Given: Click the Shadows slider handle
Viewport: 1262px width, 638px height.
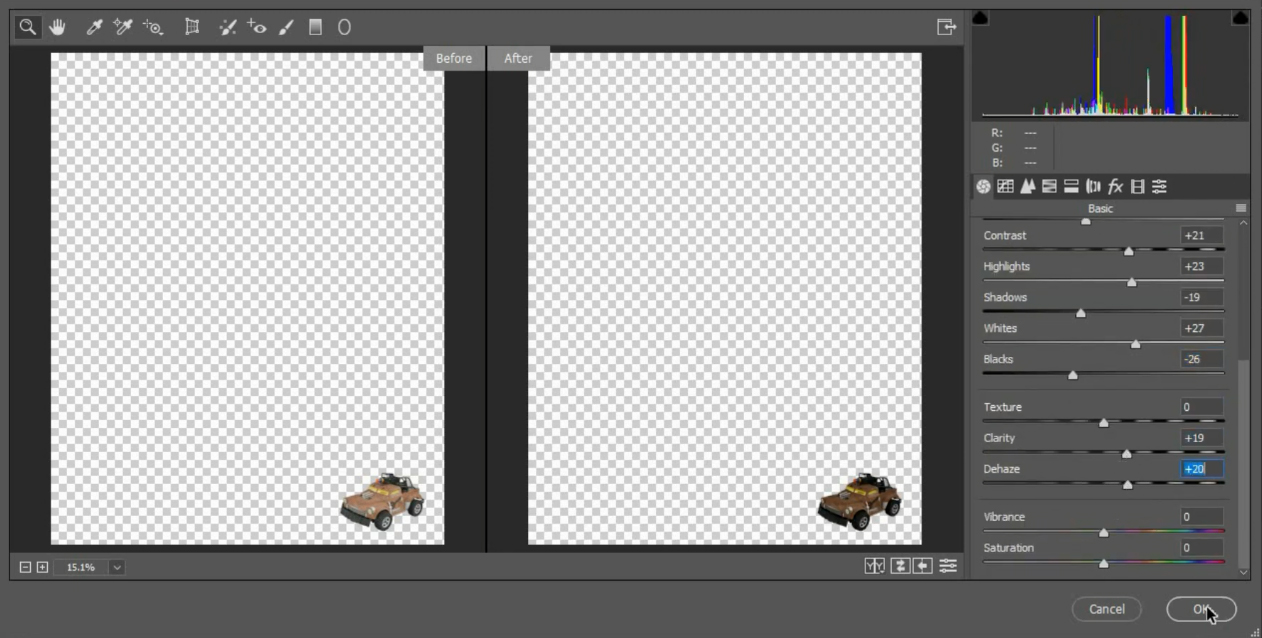Looking at the screenshot, I should pos(1081,313).
